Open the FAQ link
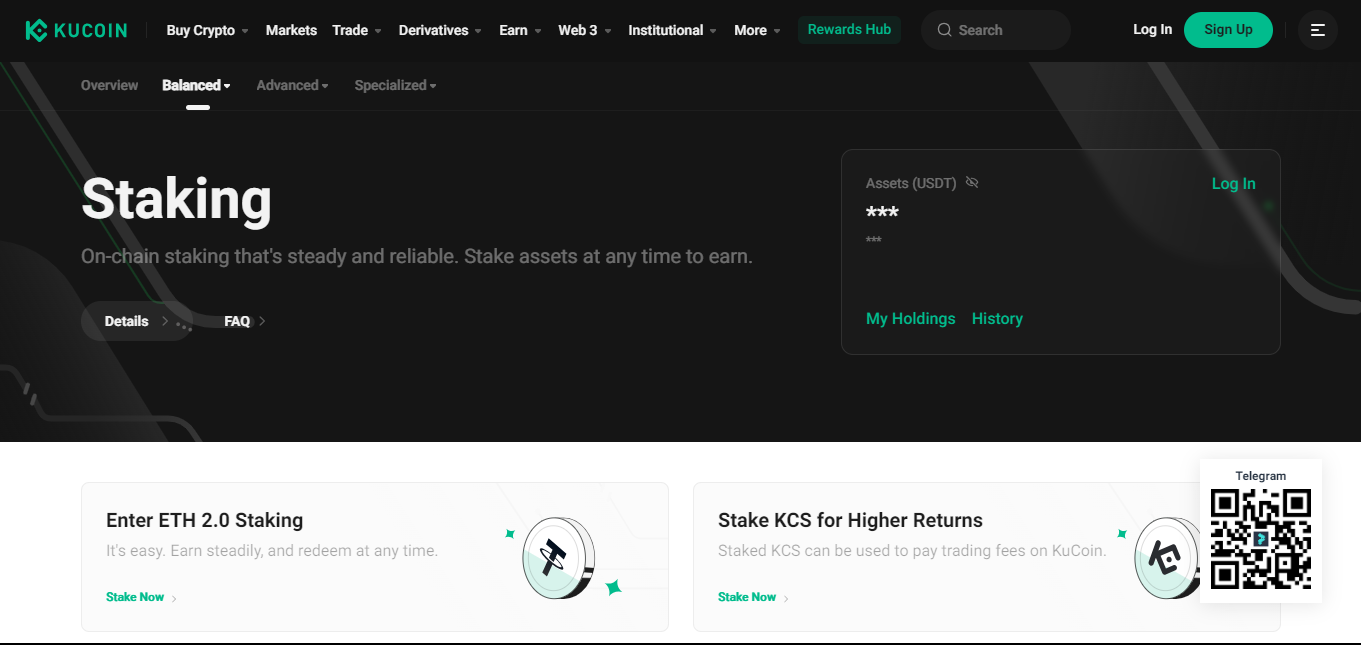 pyautogui.click(x=244, y=321)
